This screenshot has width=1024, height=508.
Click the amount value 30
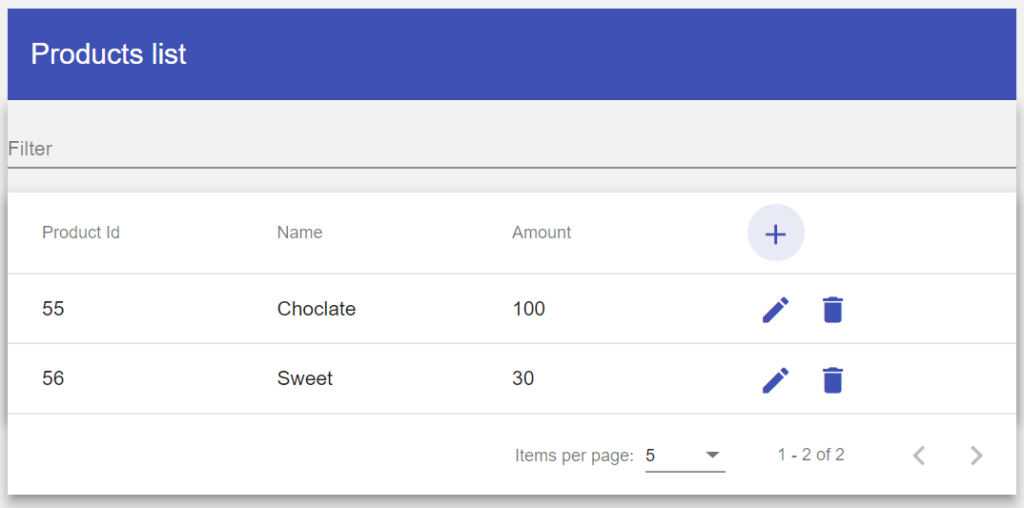click(x=523, y=378)
